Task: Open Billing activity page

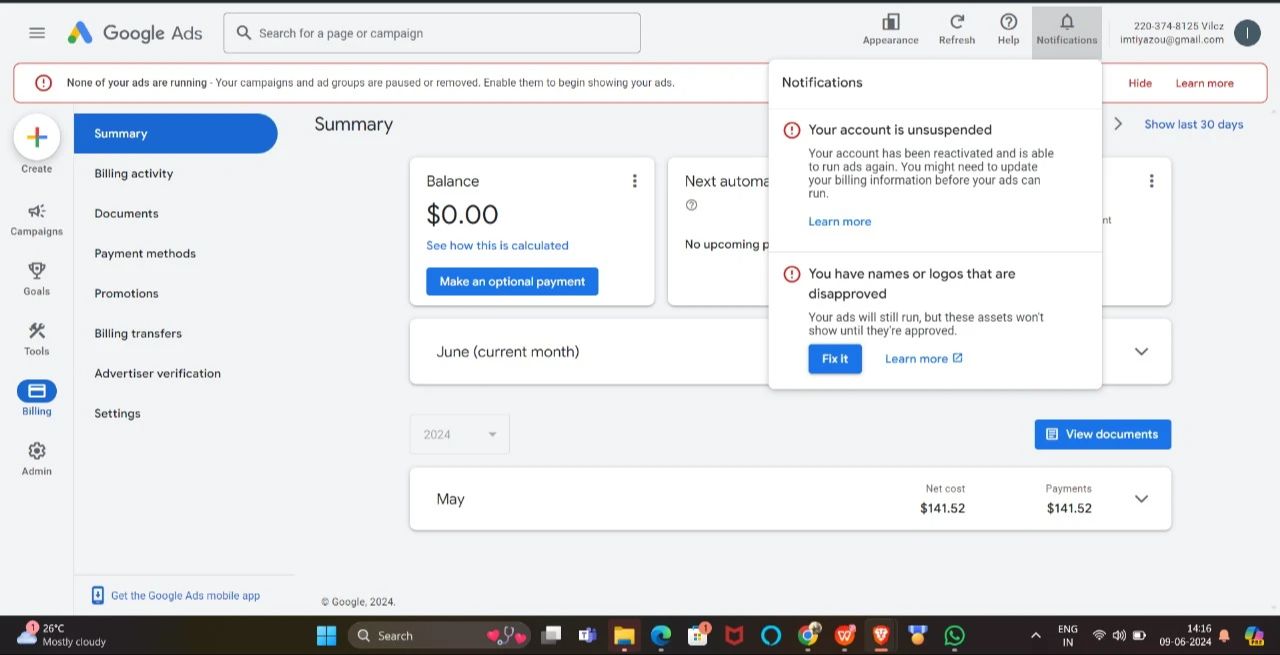Action: click(x=134, y=173)
